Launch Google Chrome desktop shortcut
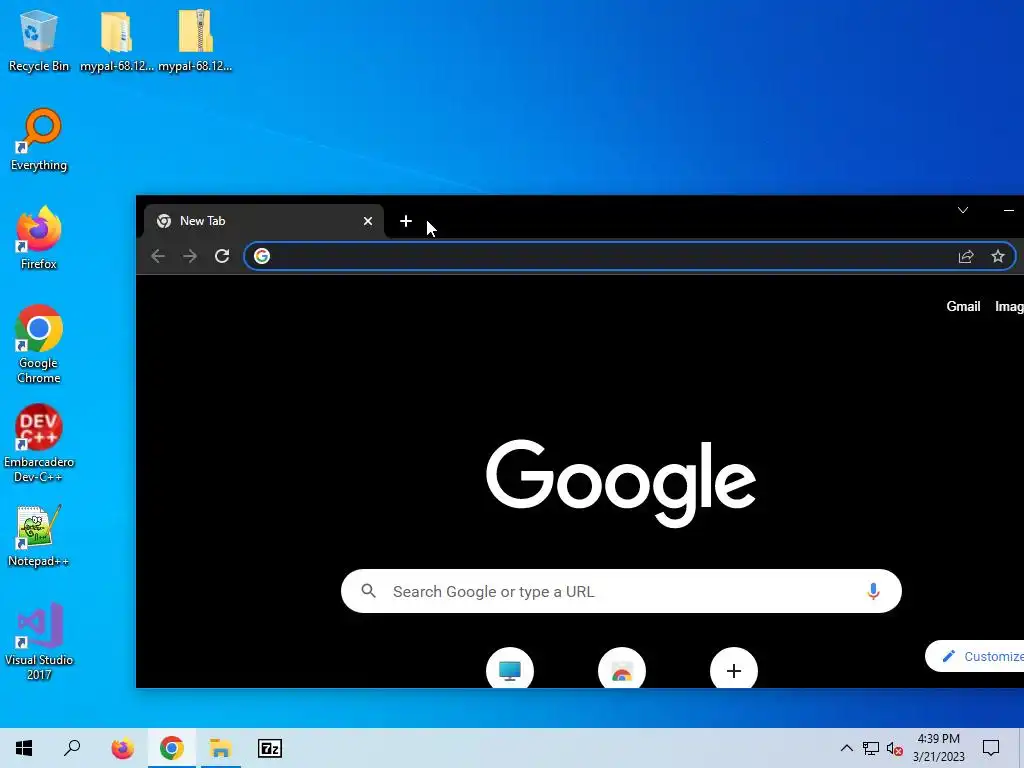 [39, 344]
